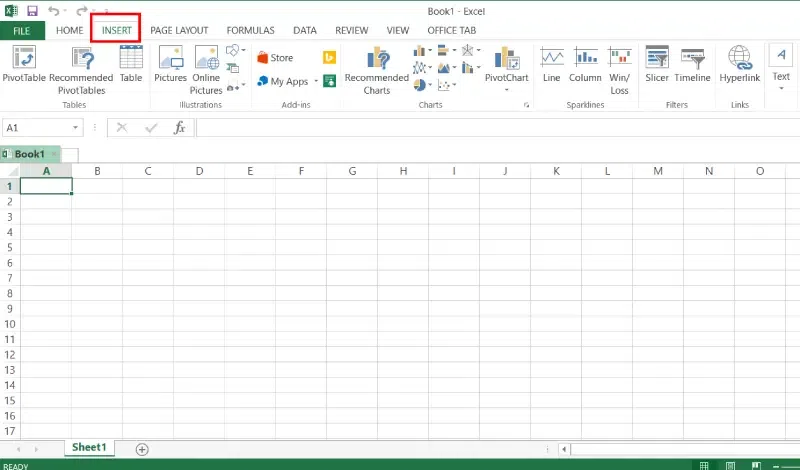Open the OFFICE TAB ribbon tab
The image size is (800, 470).
click(x=452, y=31)
